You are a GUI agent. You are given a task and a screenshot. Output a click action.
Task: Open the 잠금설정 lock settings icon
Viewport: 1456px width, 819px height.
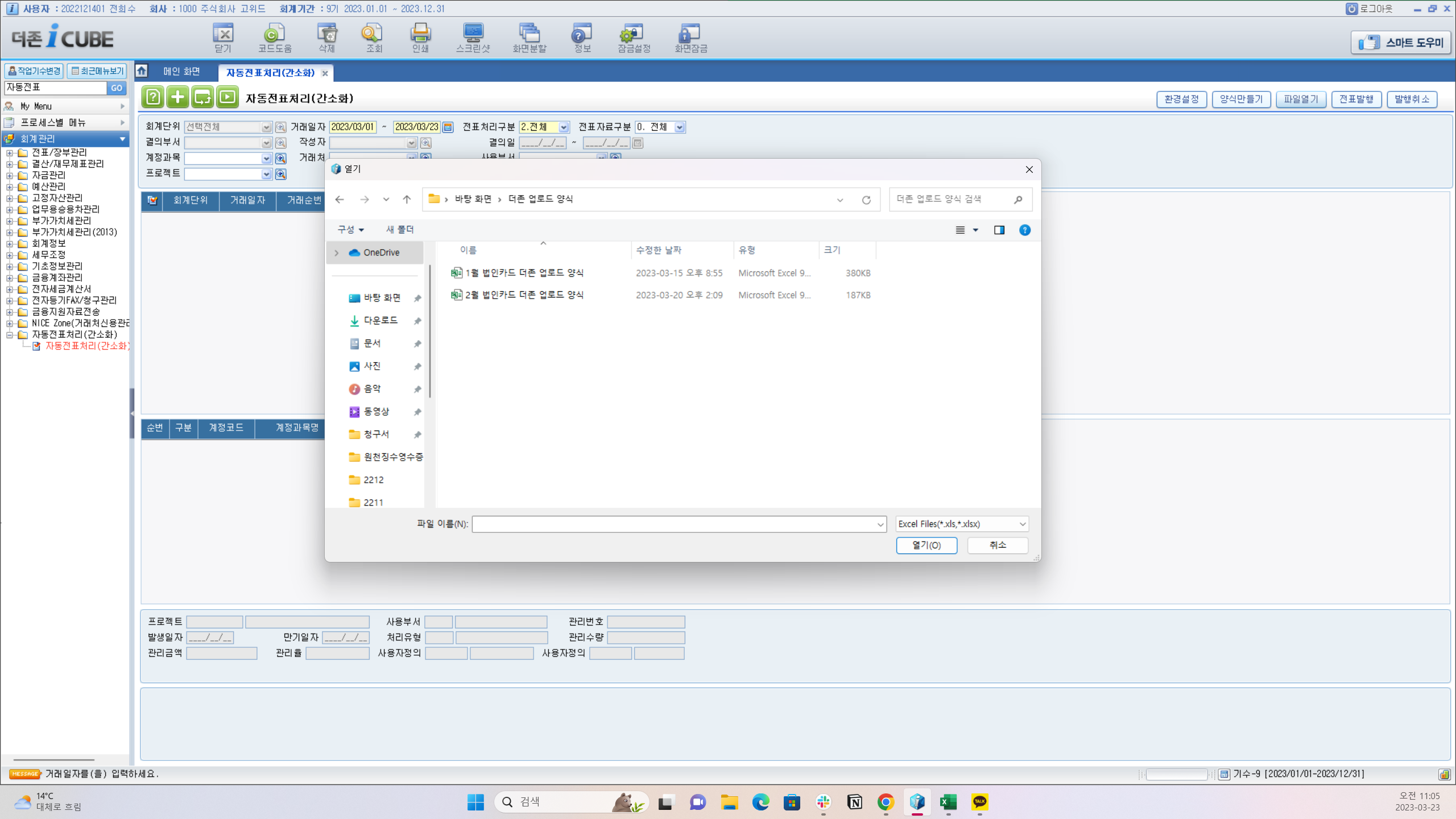pos(634,38)
